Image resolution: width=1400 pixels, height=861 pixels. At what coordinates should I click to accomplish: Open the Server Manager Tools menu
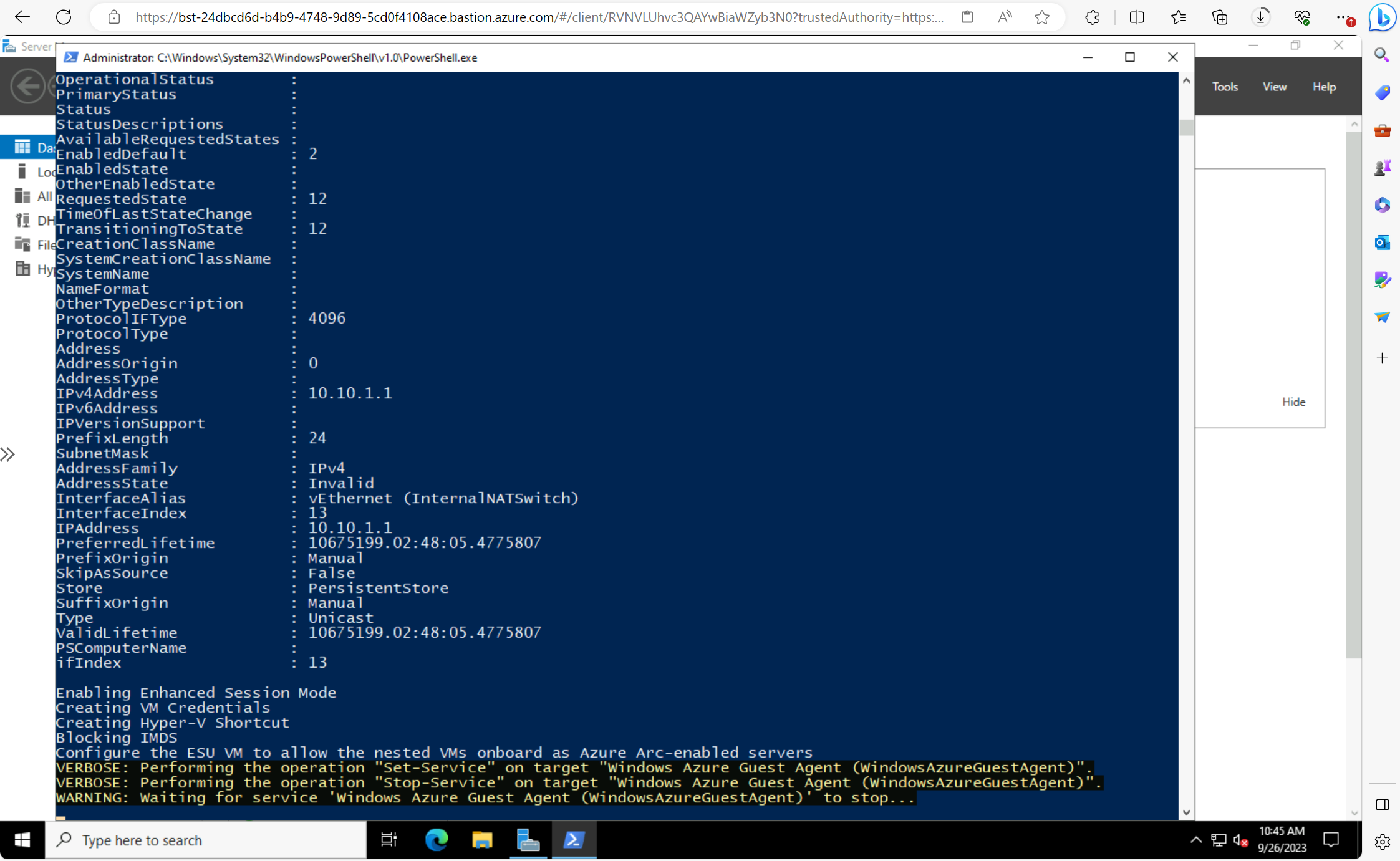(x=1224, y=87)
